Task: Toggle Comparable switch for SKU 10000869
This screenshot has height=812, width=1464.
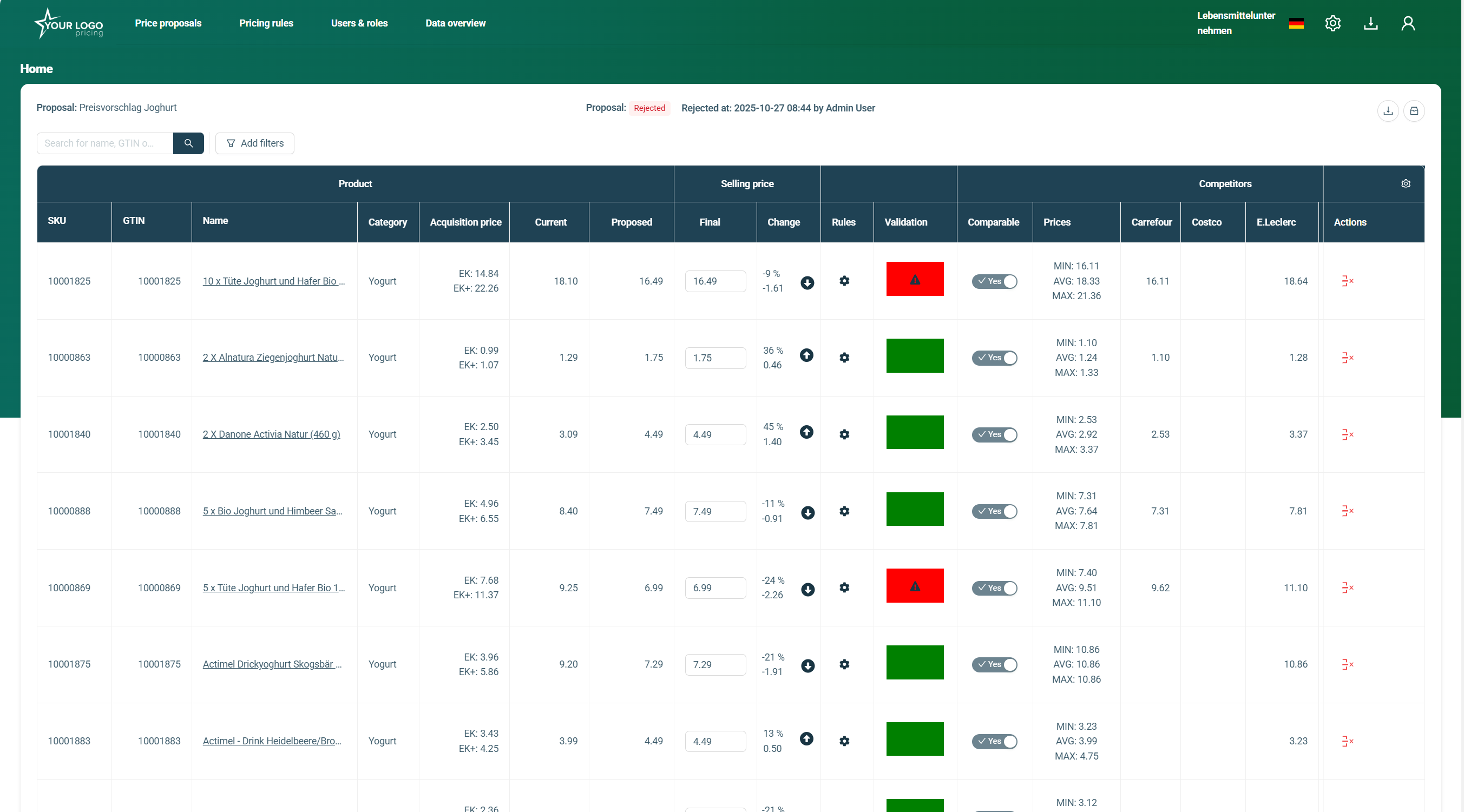Action: [994, 588]
